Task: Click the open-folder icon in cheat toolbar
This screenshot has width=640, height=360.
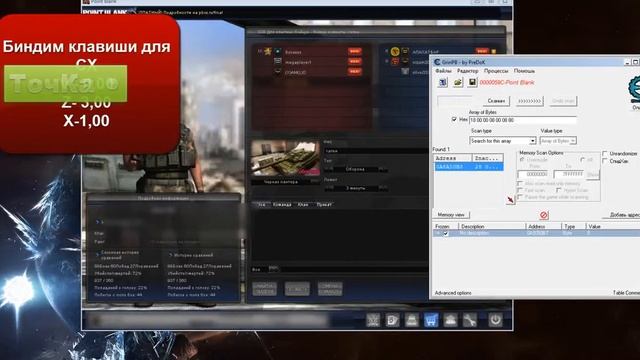Action: 458,82
